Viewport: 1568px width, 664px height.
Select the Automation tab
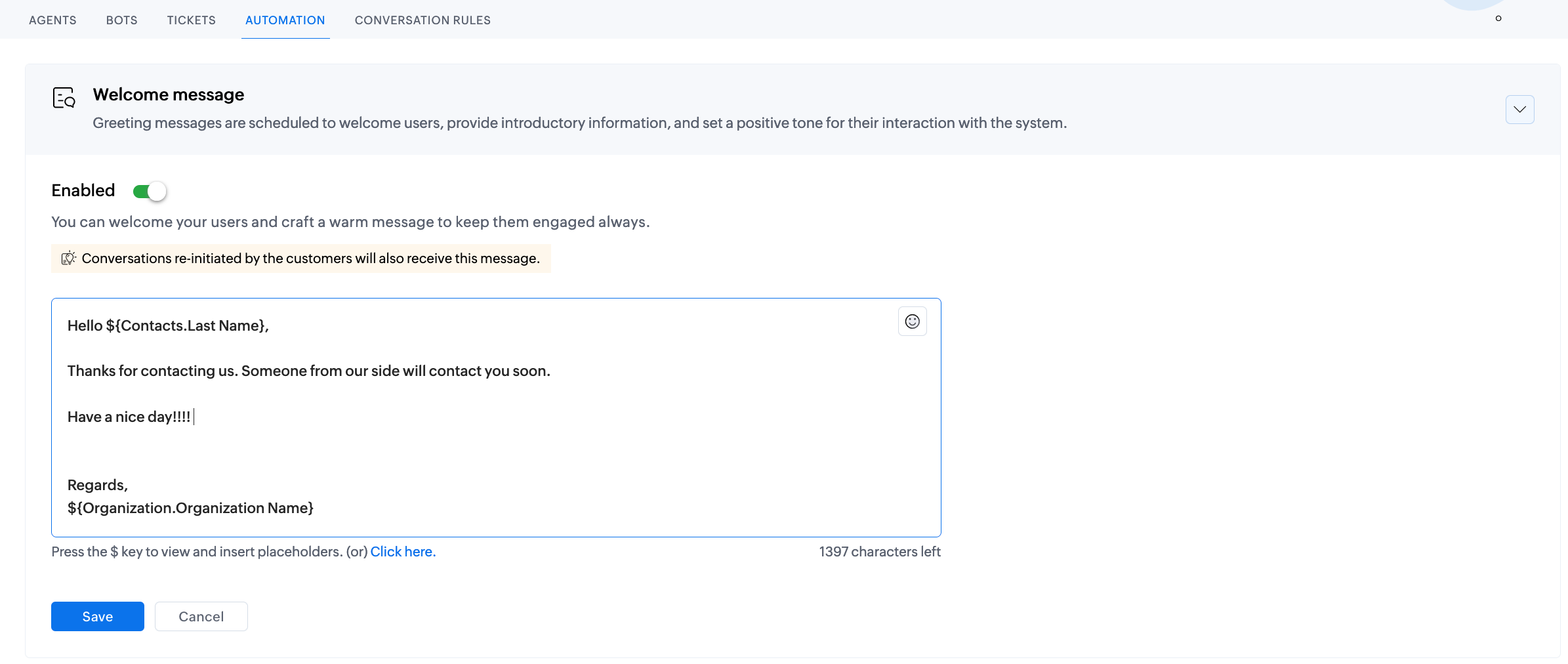[x=285, y=20]
